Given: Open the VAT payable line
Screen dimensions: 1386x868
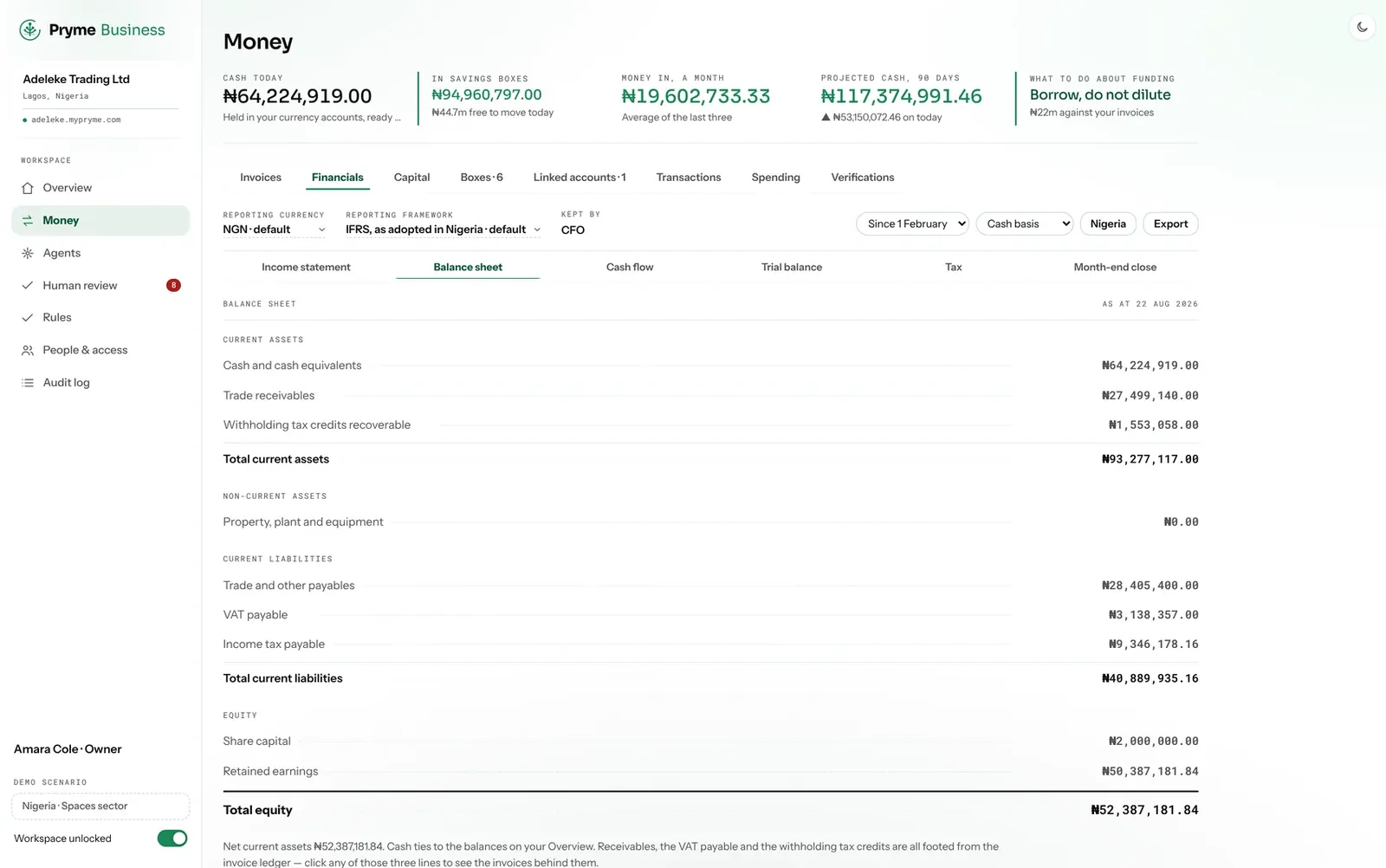Looking at the screenshot, I should 710,615.
